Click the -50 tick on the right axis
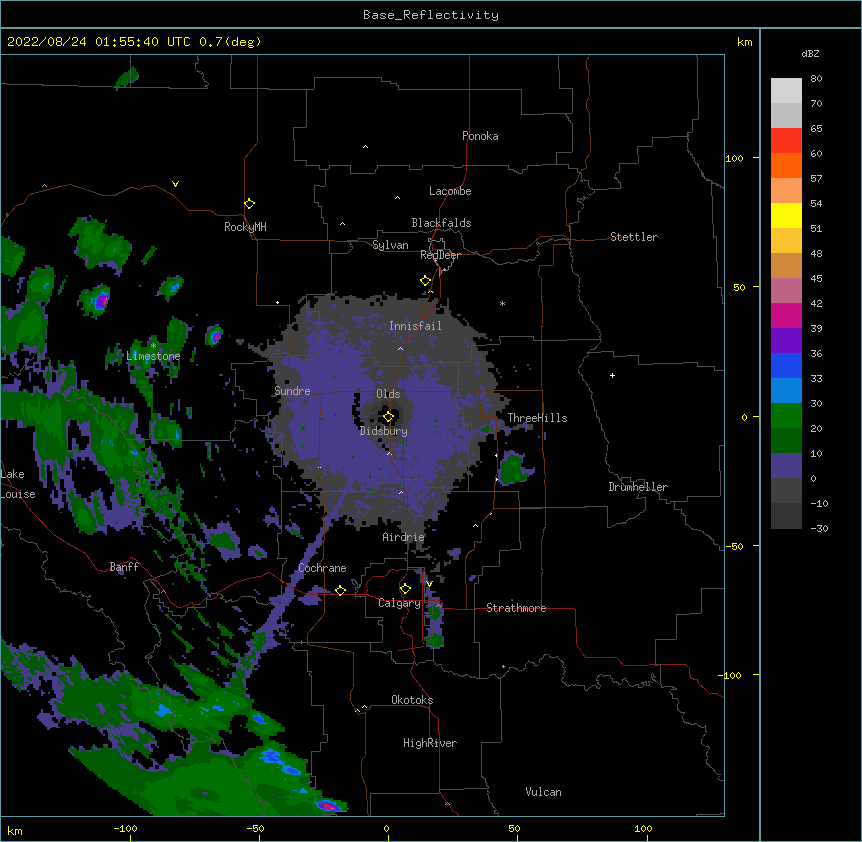 point(734,546)
